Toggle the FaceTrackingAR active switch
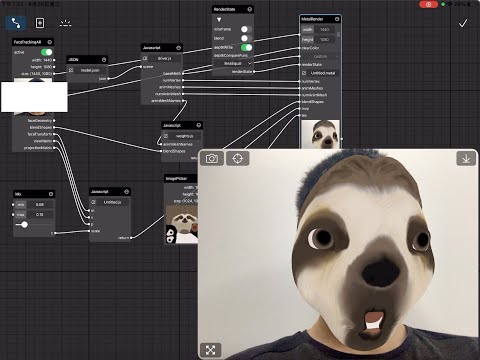The image size is (480, 360). [x=47, y=52]
